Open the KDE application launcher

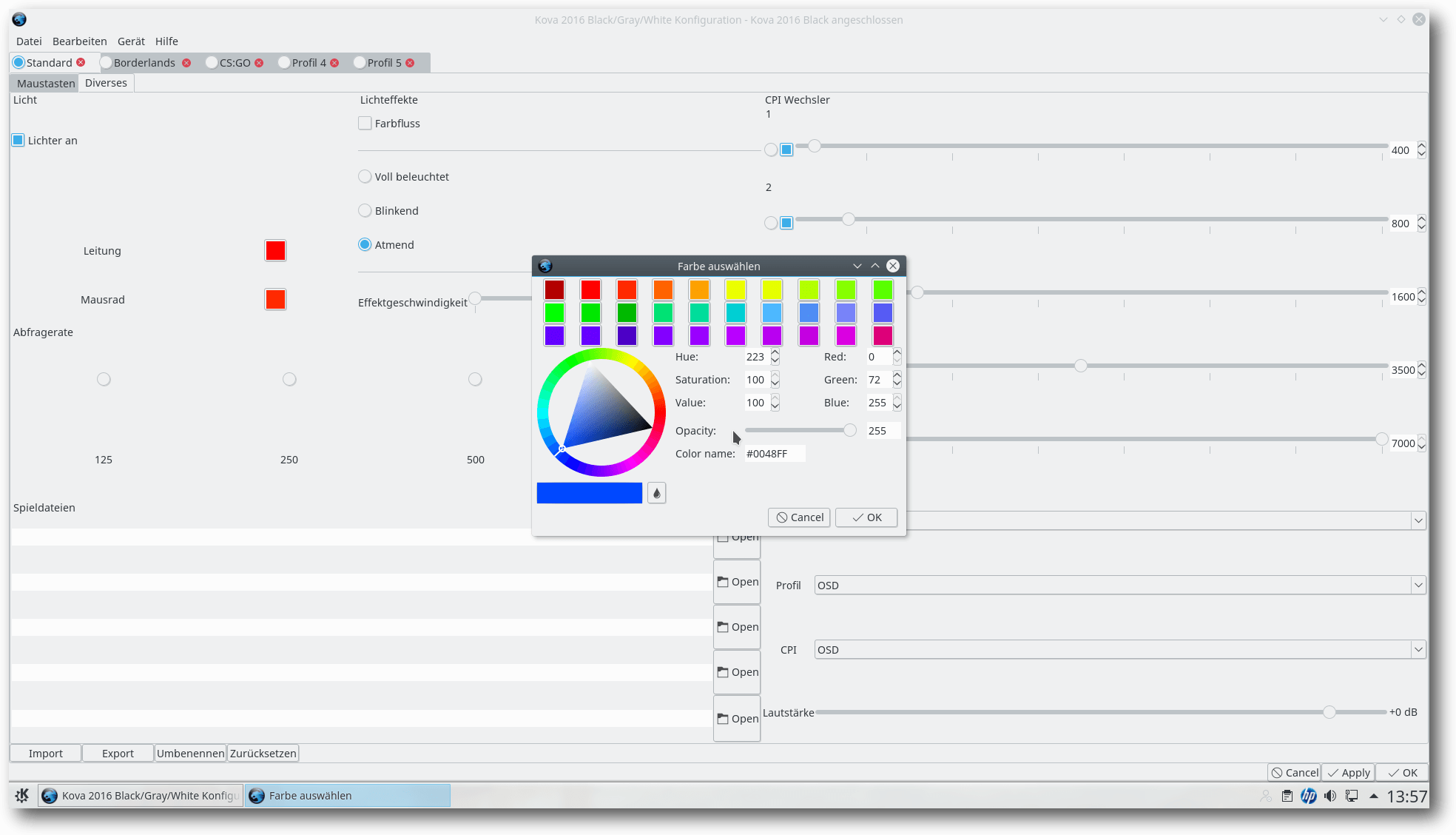[x=22, y=795]
